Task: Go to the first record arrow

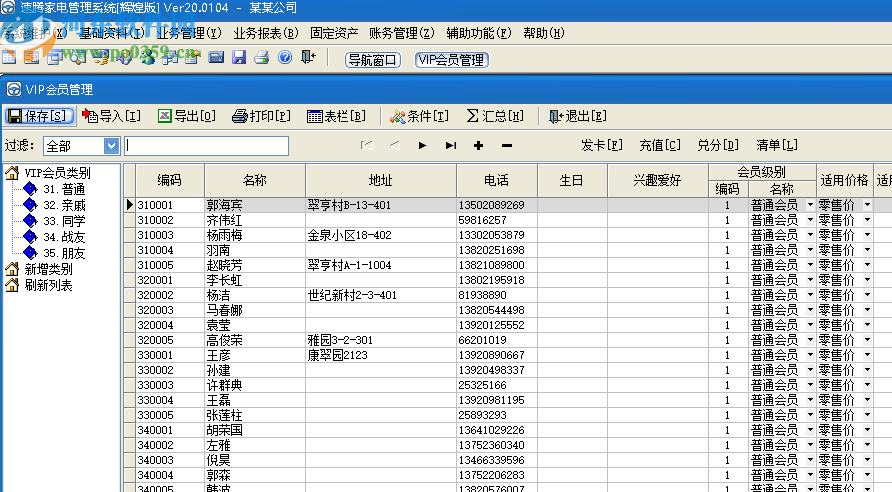Action: (367, 146)
